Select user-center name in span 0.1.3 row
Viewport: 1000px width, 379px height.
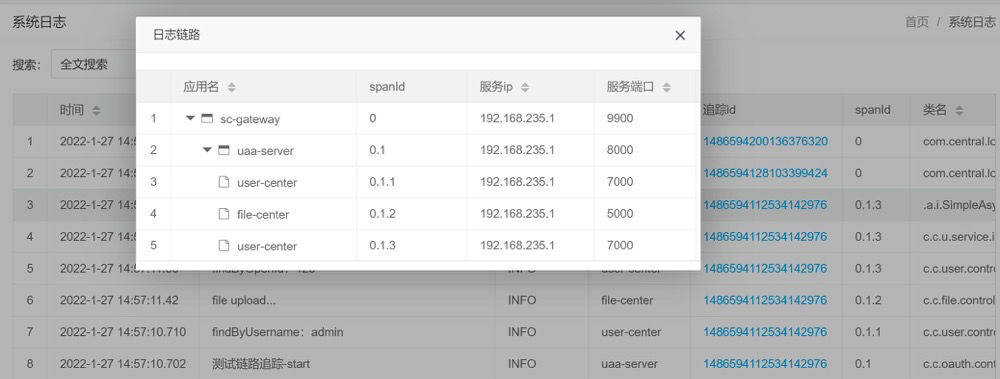267,246
